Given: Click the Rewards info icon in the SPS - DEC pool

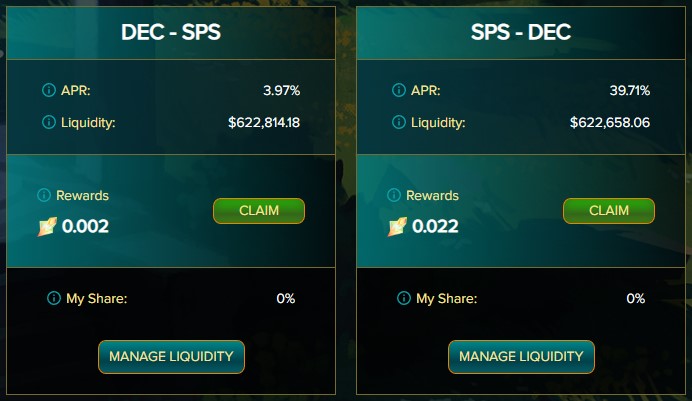Looking at the screenshot, I should pos(394,195).
